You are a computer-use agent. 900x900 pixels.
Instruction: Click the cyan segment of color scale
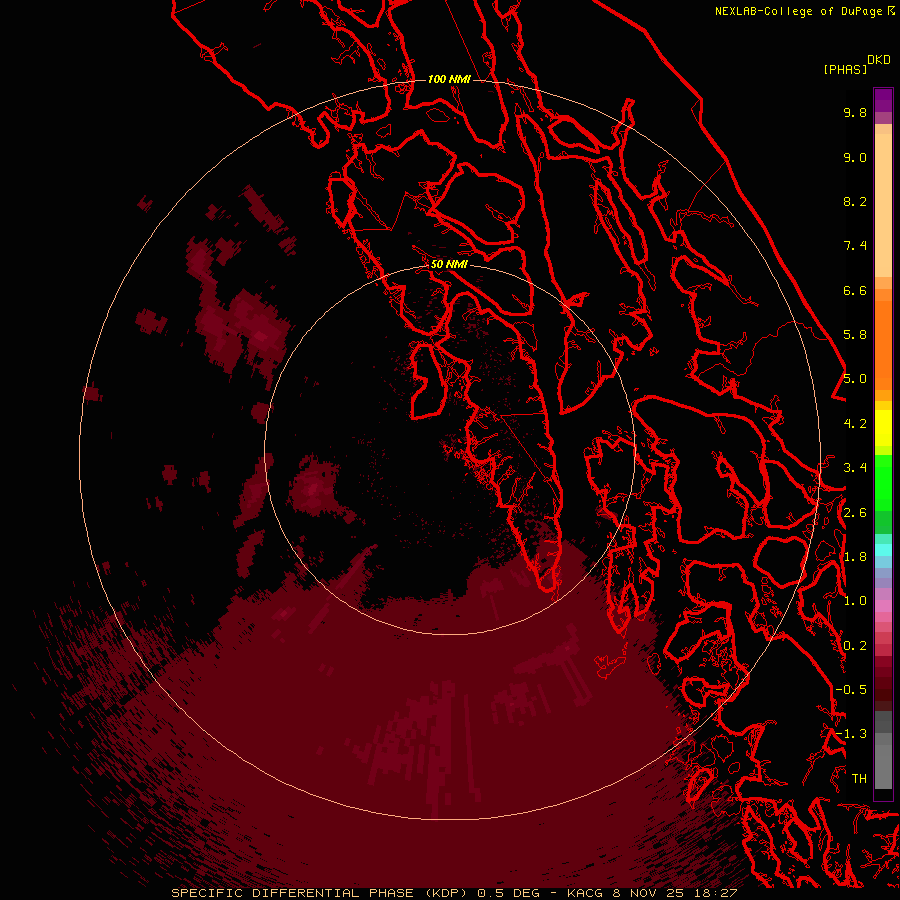click(883, 550)
